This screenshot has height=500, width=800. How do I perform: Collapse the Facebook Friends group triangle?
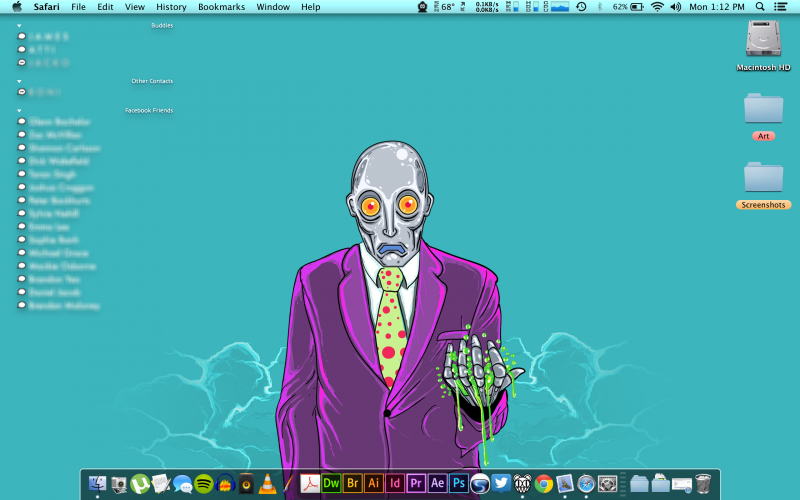point(19,111)
